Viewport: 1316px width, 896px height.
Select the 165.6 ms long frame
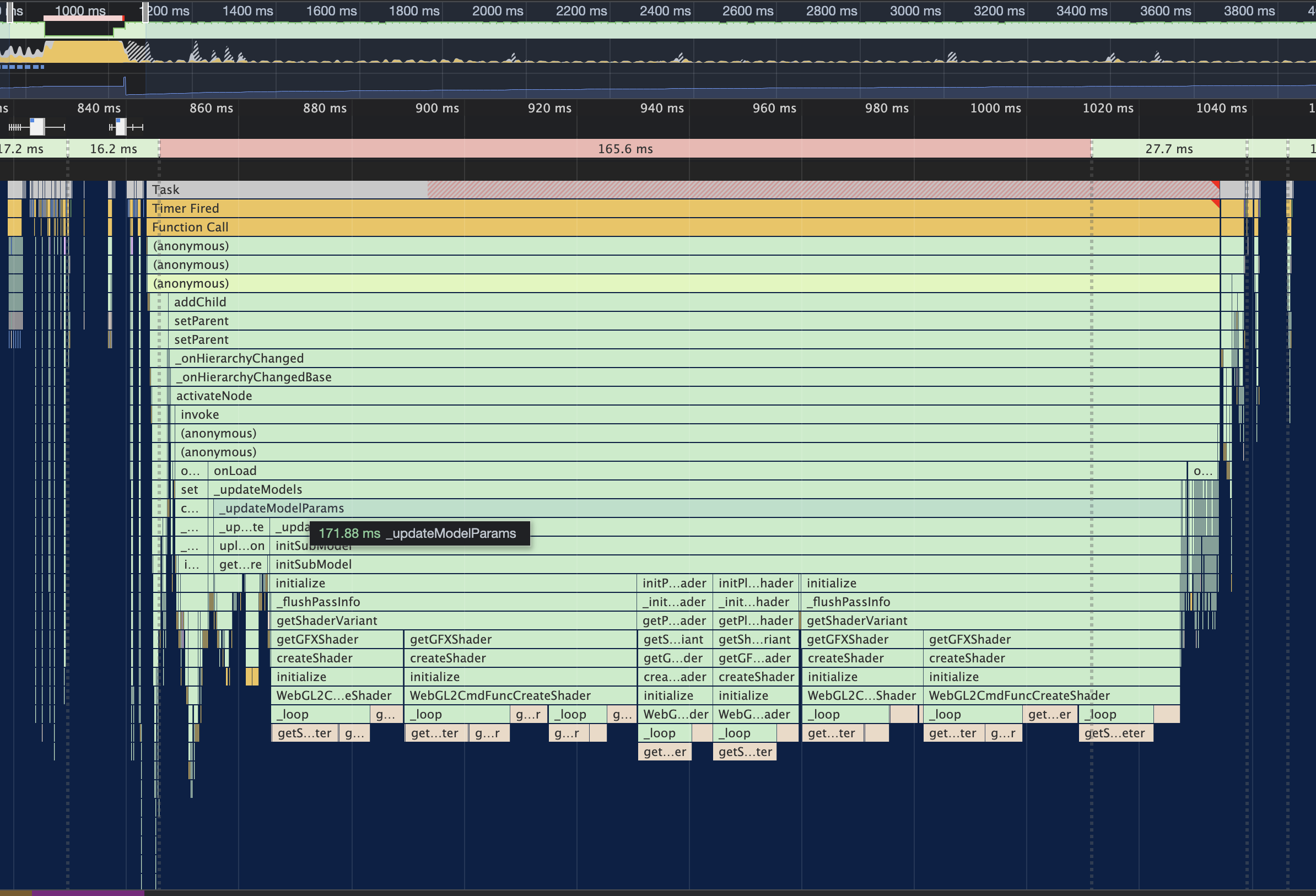point(625,149)
